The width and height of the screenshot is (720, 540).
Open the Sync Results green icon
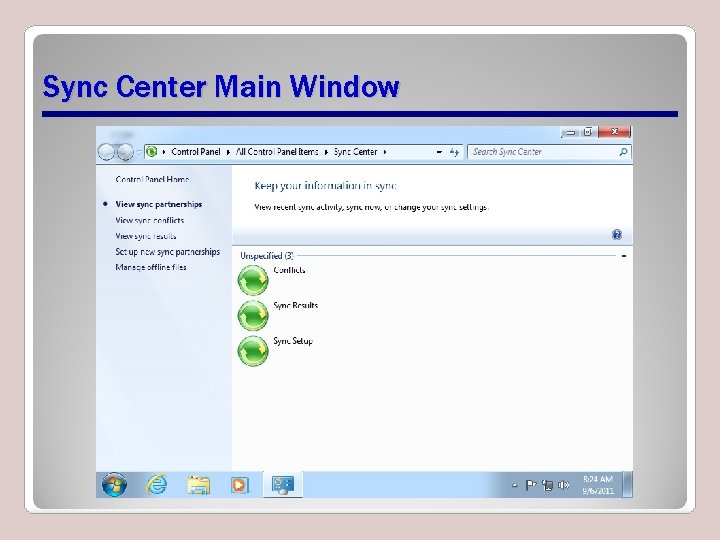pos(253,315)
